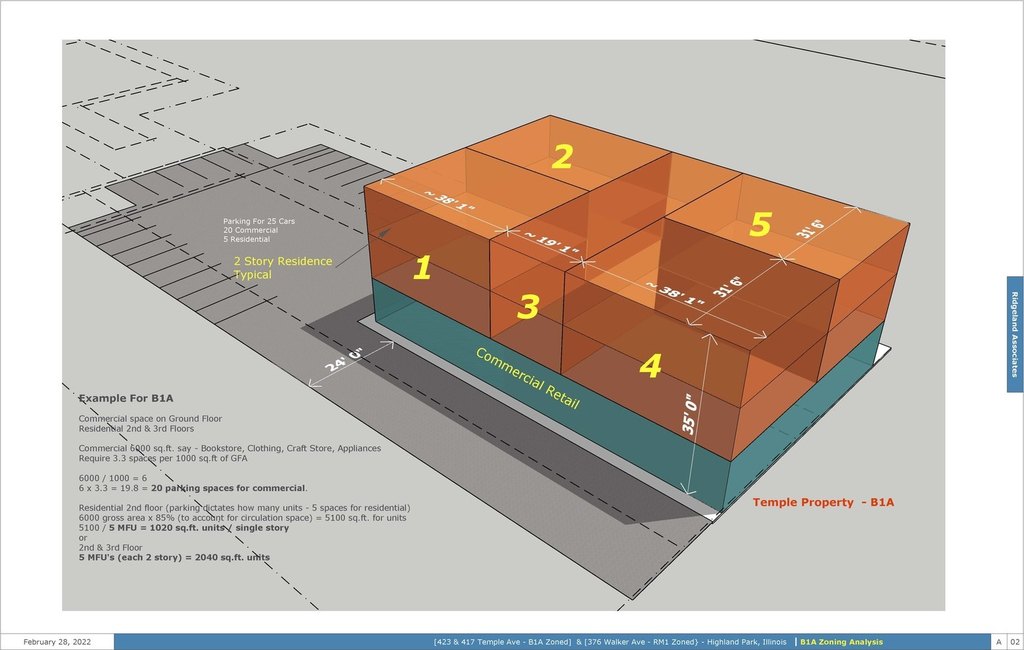Click the 35' 0" height dimension
Image resolution: width=1024 pixels, height=650 pixels.
point(688,412)
